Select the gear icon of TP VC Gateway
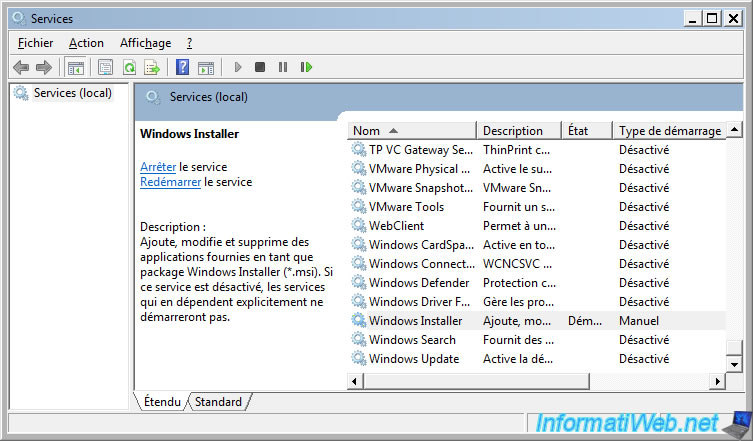Viewport: 753px width, 441px height. 358,149
